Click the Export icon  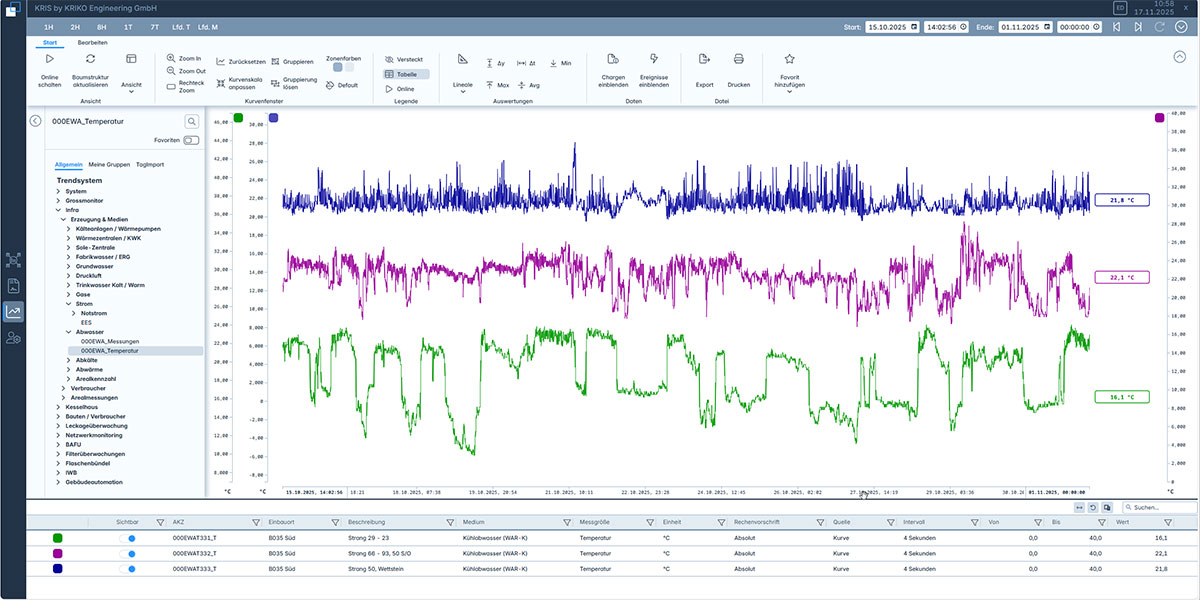[704, 60]
